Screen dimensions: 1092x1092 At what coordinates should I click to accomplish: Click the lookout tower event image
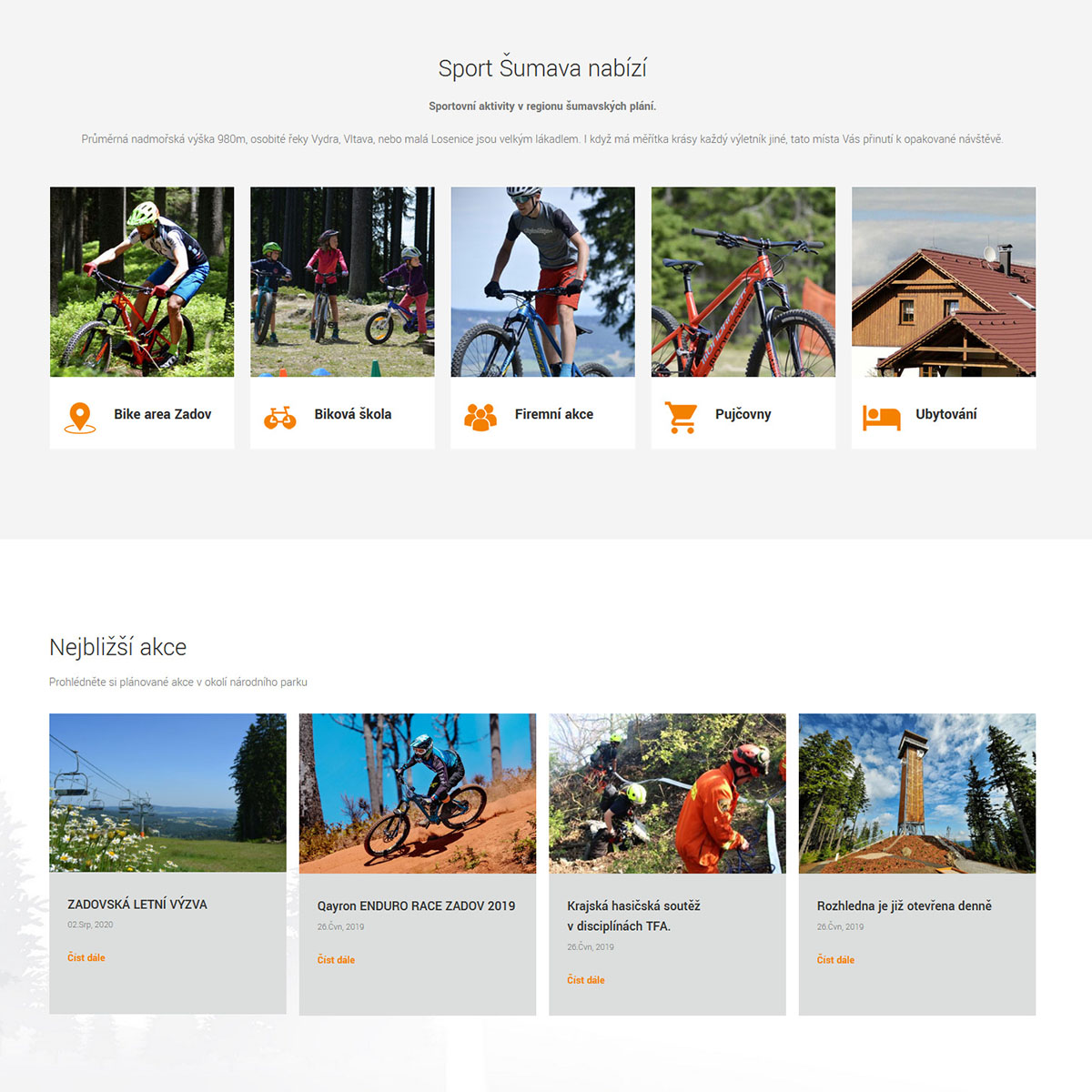click(917, 794)
